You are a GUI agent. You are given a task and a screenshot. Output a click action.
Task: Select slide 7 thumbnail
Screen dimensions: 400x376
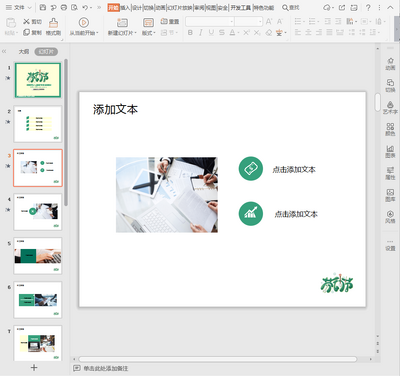coord(38,343)
